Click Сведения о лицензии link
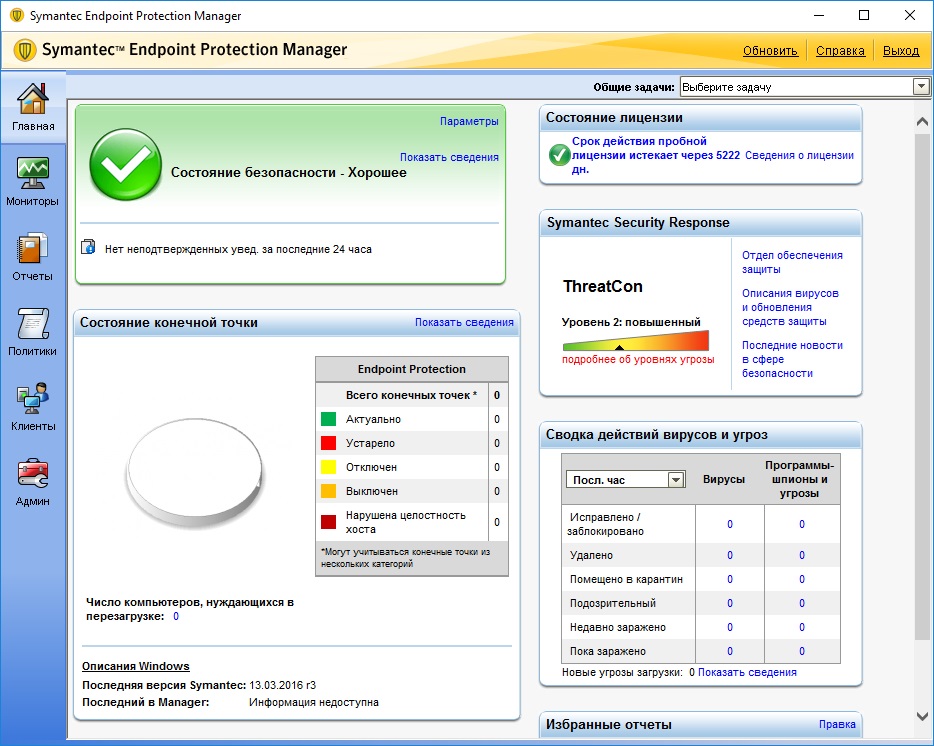The image size is (934, 746). coord(799,155)
